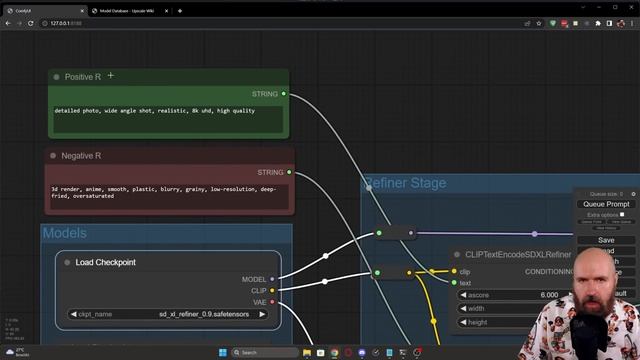Click the Positive R STRING output socket

(284, 94)
